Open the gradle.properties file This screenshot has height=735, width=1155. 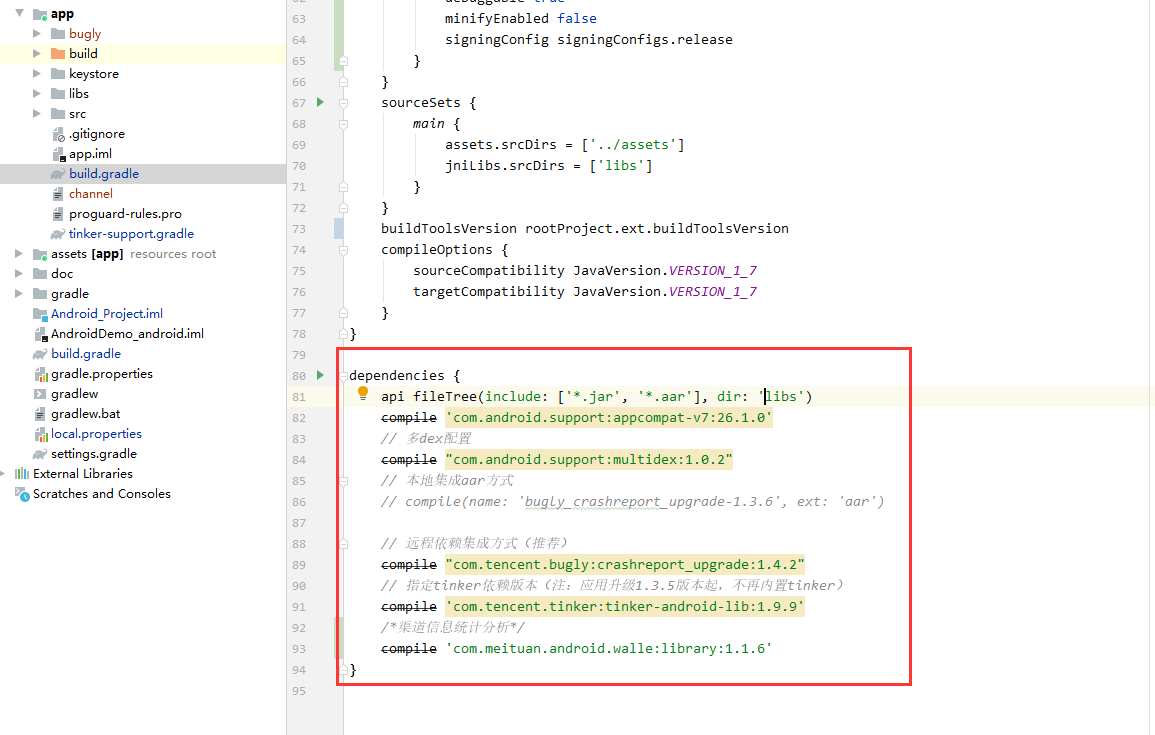(x=102, y=373)
